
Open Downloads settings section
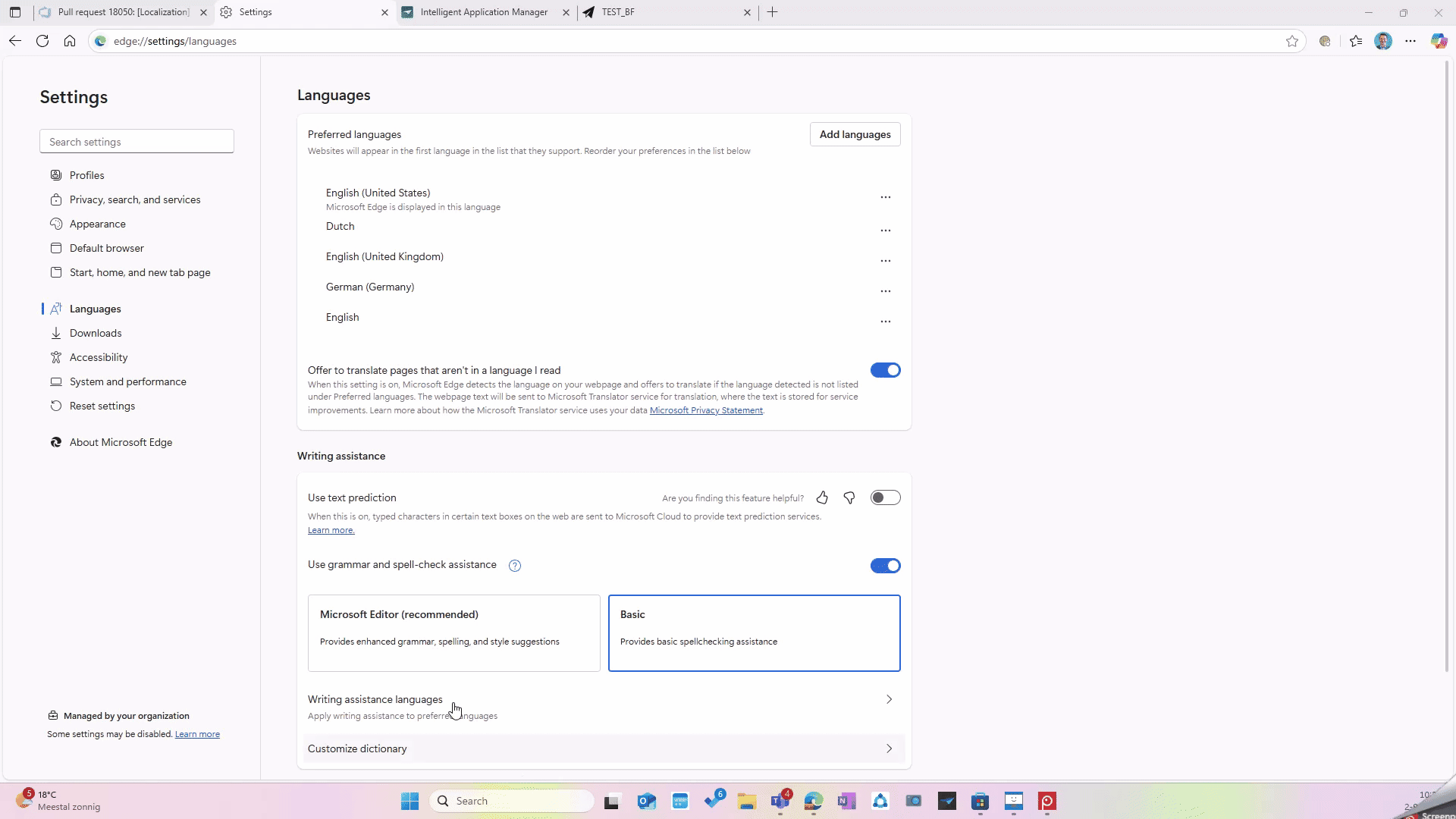click(96, 333)
